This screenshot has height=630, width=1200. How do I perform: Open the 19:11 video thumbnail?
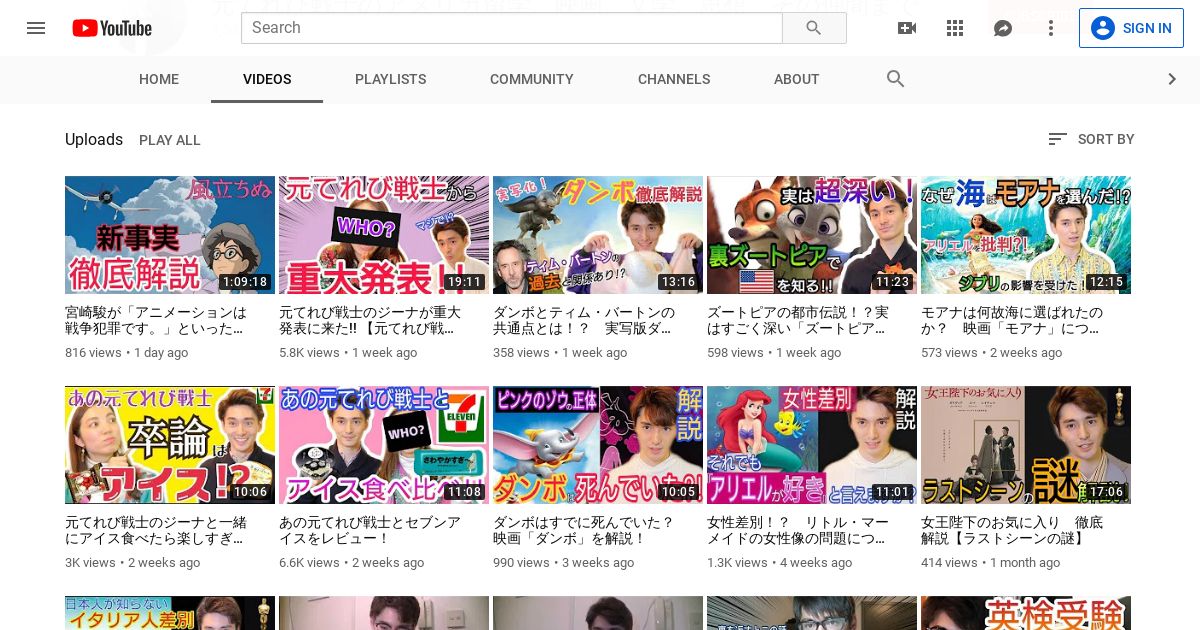coord(384,235)
